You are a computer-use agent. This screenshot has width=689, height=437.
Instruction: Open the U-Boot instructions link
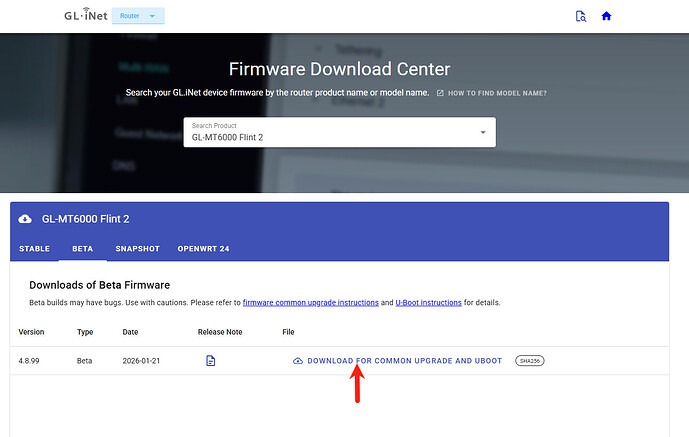click(x=428, y=303)
